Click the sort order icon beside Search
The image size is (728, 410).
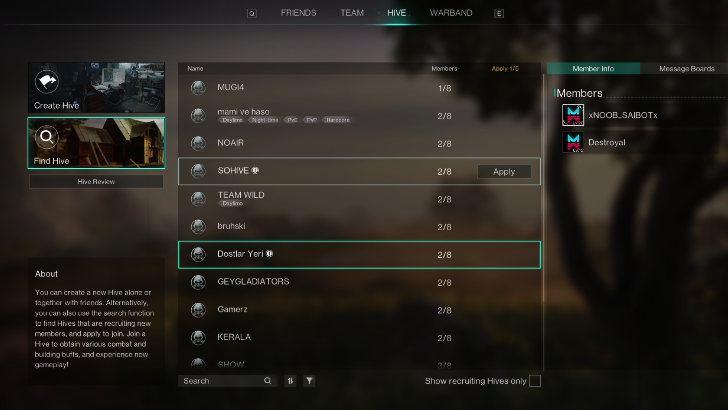290,381
